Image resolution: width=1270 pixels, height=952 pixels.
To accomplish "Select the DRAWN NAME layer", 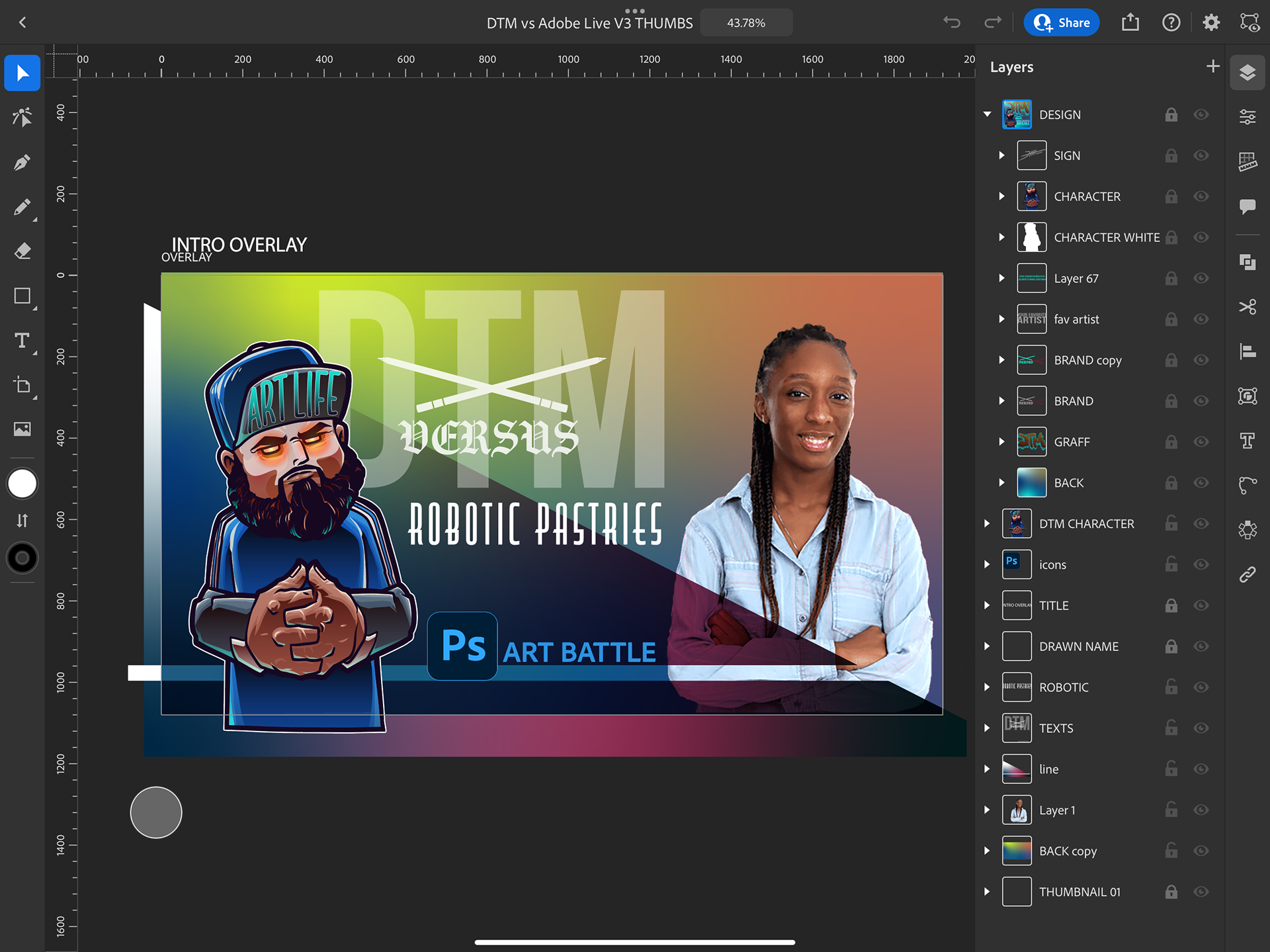I will tap(1099, 646).
